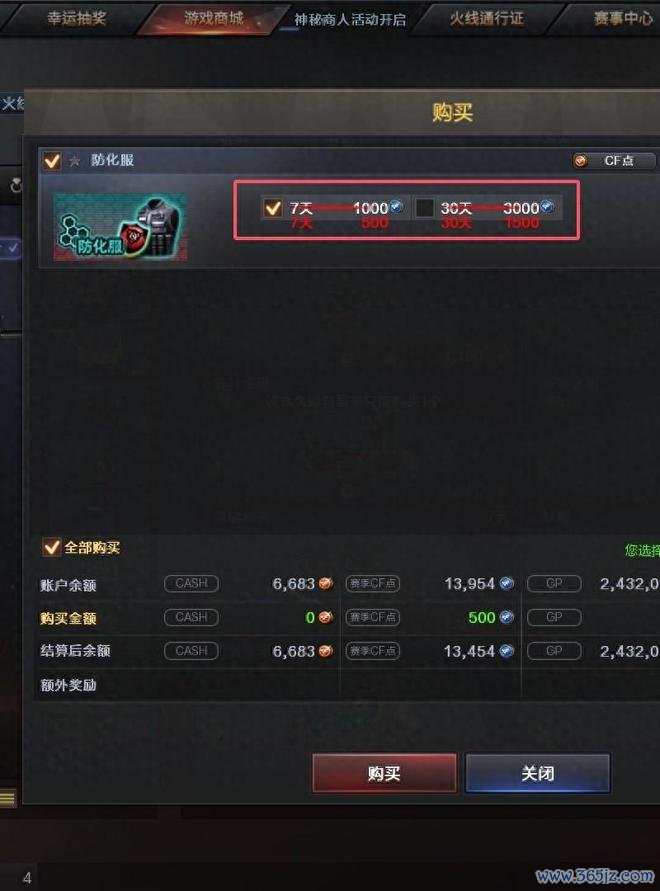Click the blue coin next to 1000
Viewport: 660px width, 891px height.
pos(397,206)
